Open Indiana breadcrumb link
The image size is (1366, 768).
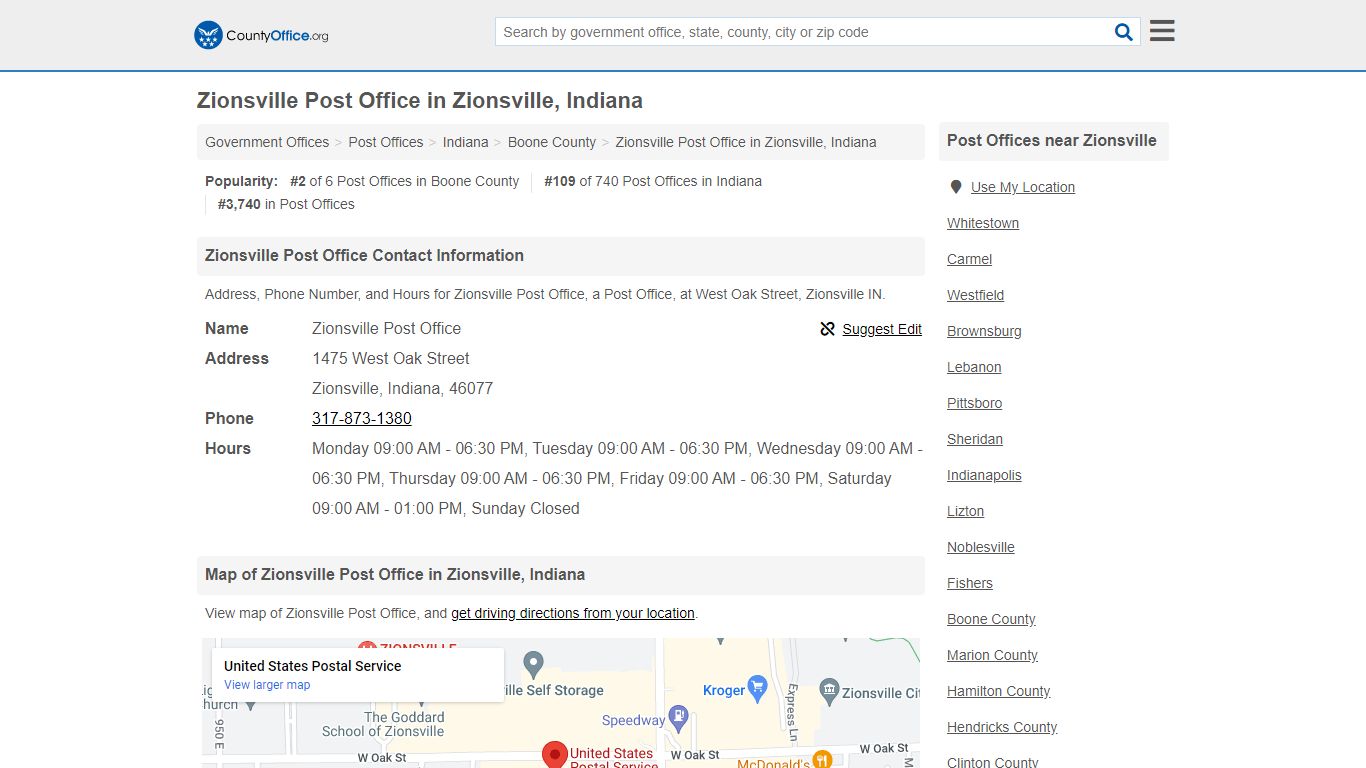coord(466,142)
